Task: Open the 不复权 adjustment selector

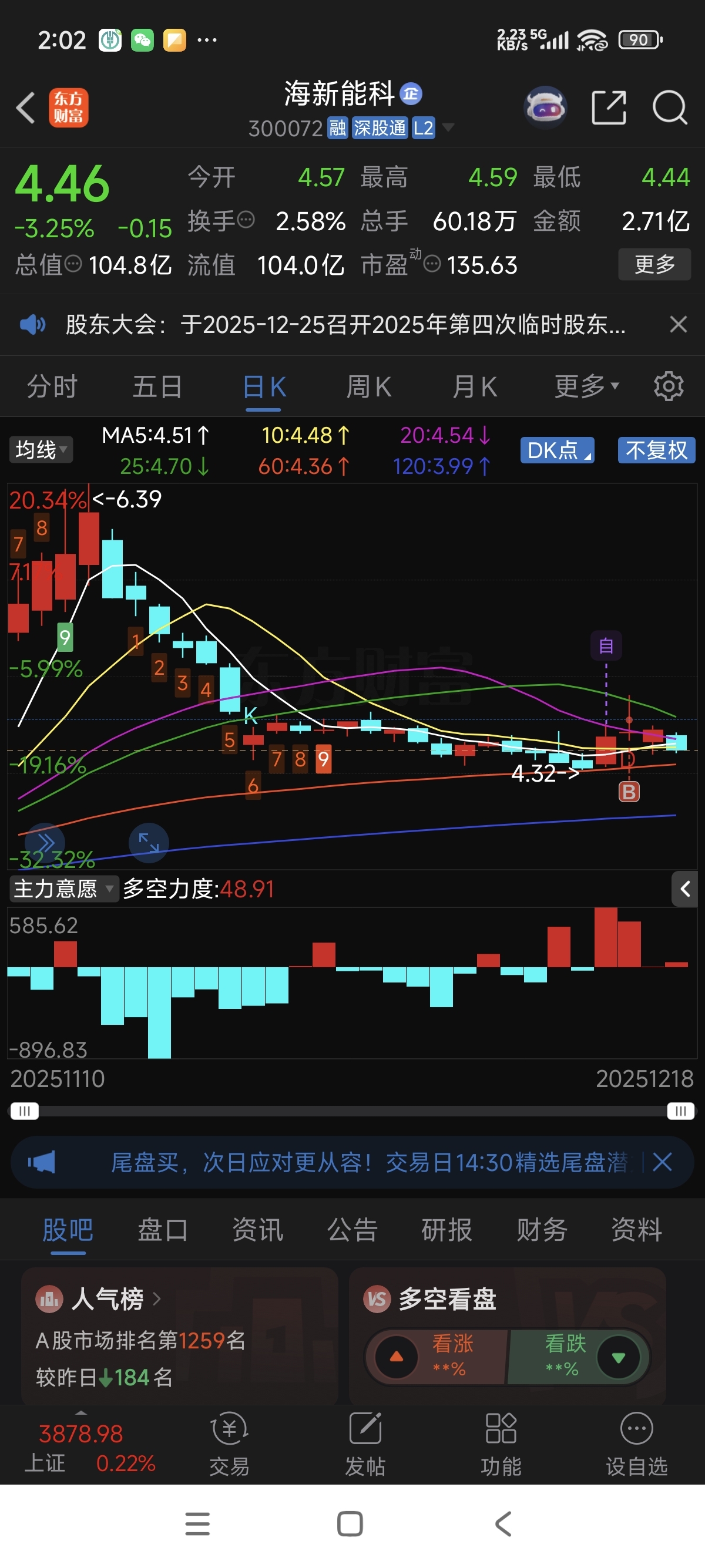Action: pos(656,450)
